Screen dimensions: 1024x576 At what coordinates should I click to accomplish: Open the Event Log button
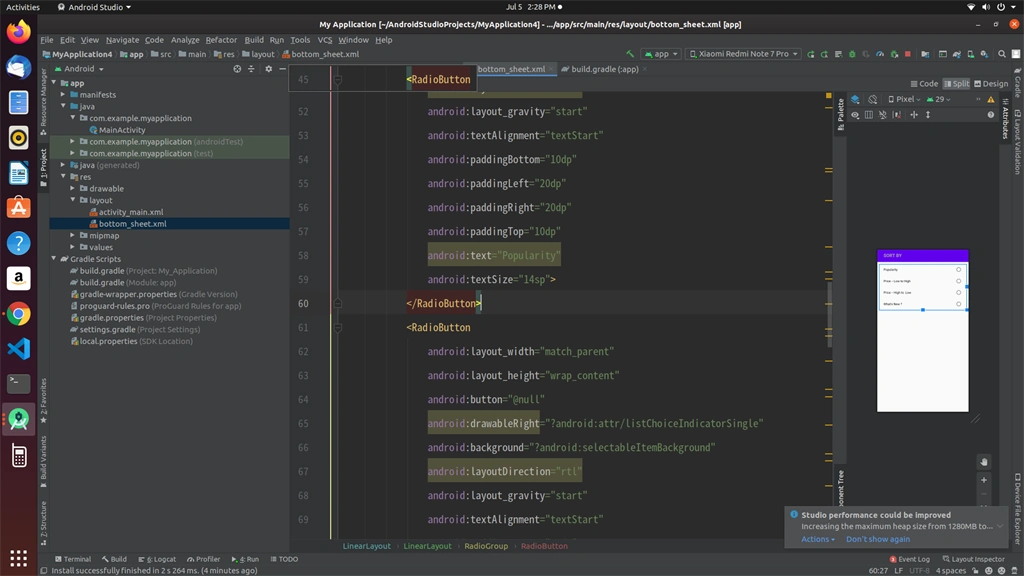coord(910,559)
